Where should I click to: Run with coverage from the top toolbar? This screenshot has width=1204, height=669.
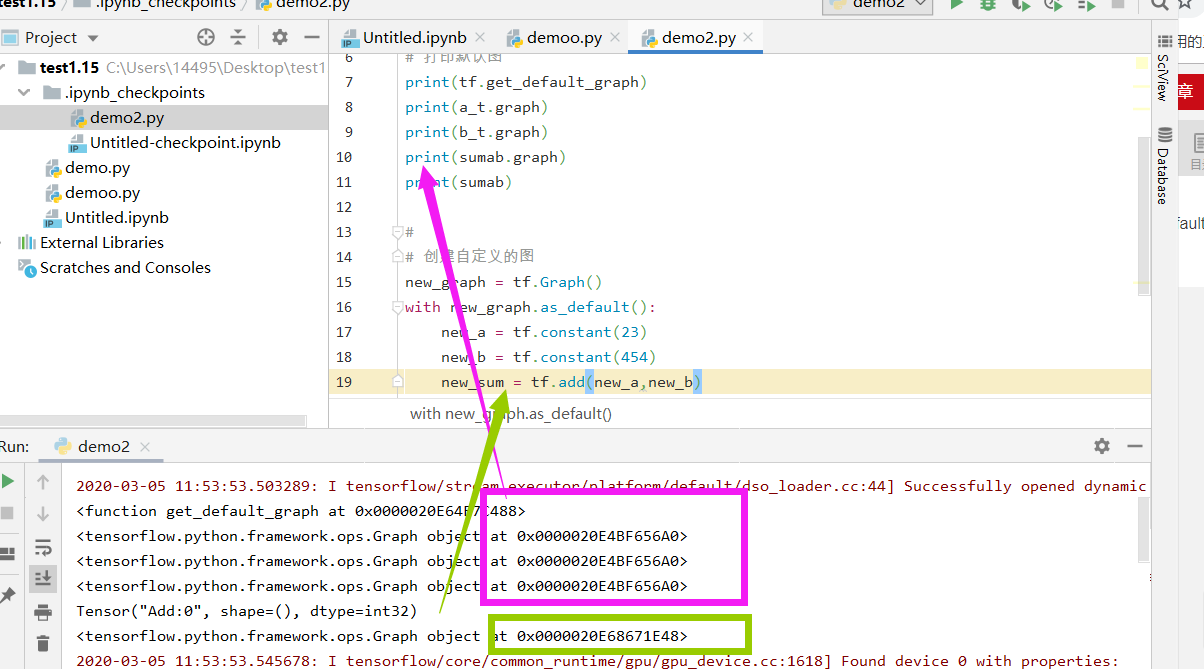click(1020, 4)
